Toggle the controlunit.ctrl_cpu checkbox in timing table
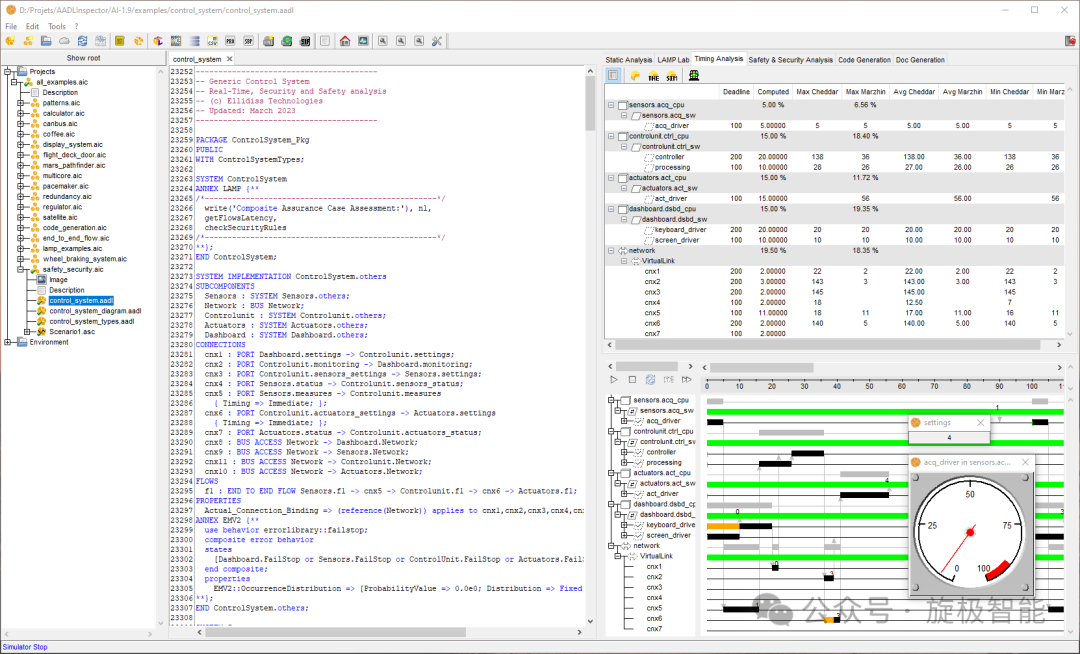 click(x=622, y=136)
